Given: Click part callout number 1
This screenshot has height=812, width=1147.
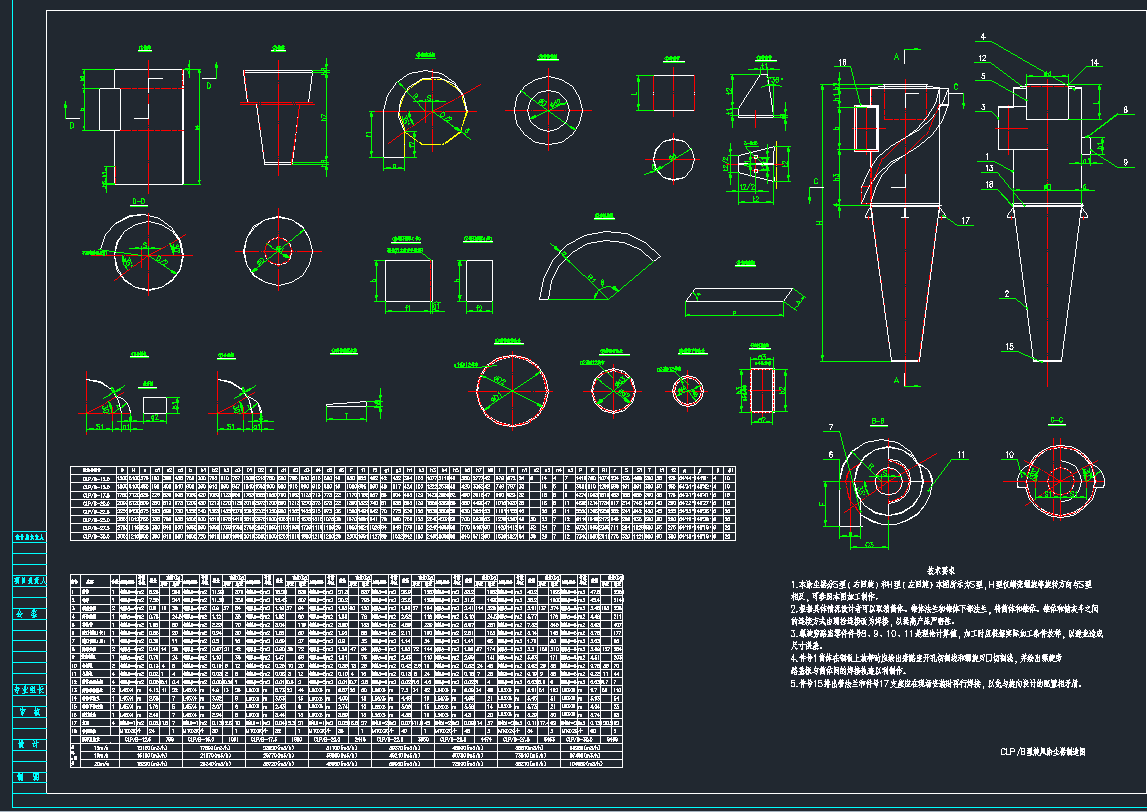Looking at the screenshot, I should 987,156.
